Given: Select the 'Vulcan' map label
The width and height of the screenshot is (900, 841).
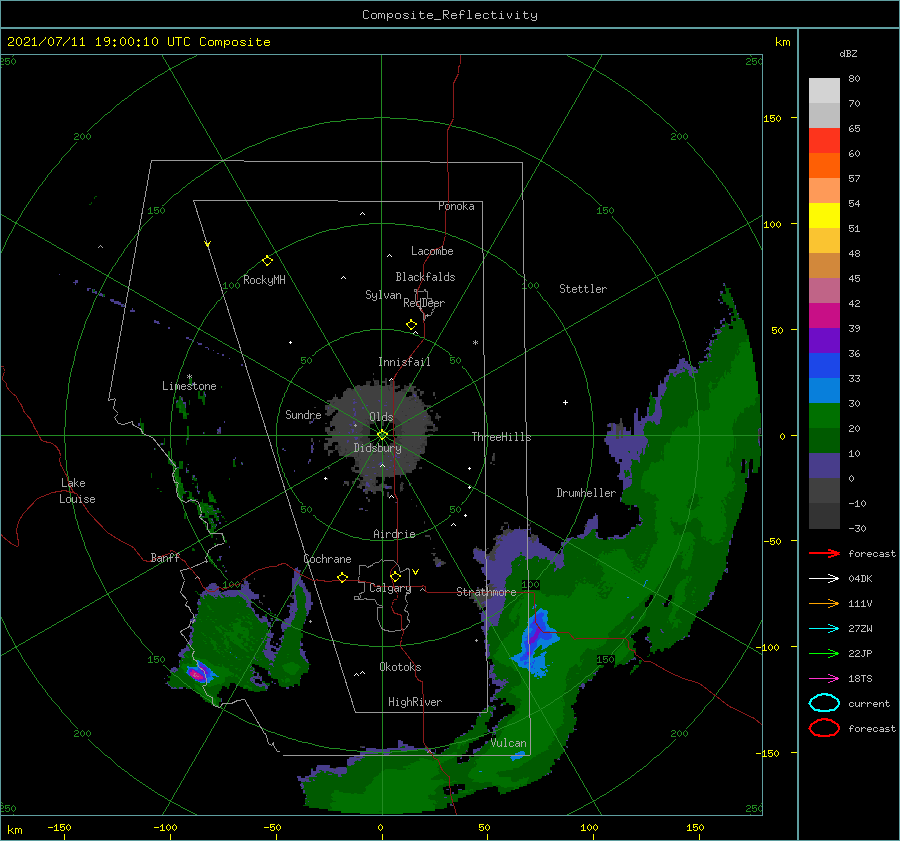Looking at the screenshot, I should pyautogui.click(x=509, y=743).
